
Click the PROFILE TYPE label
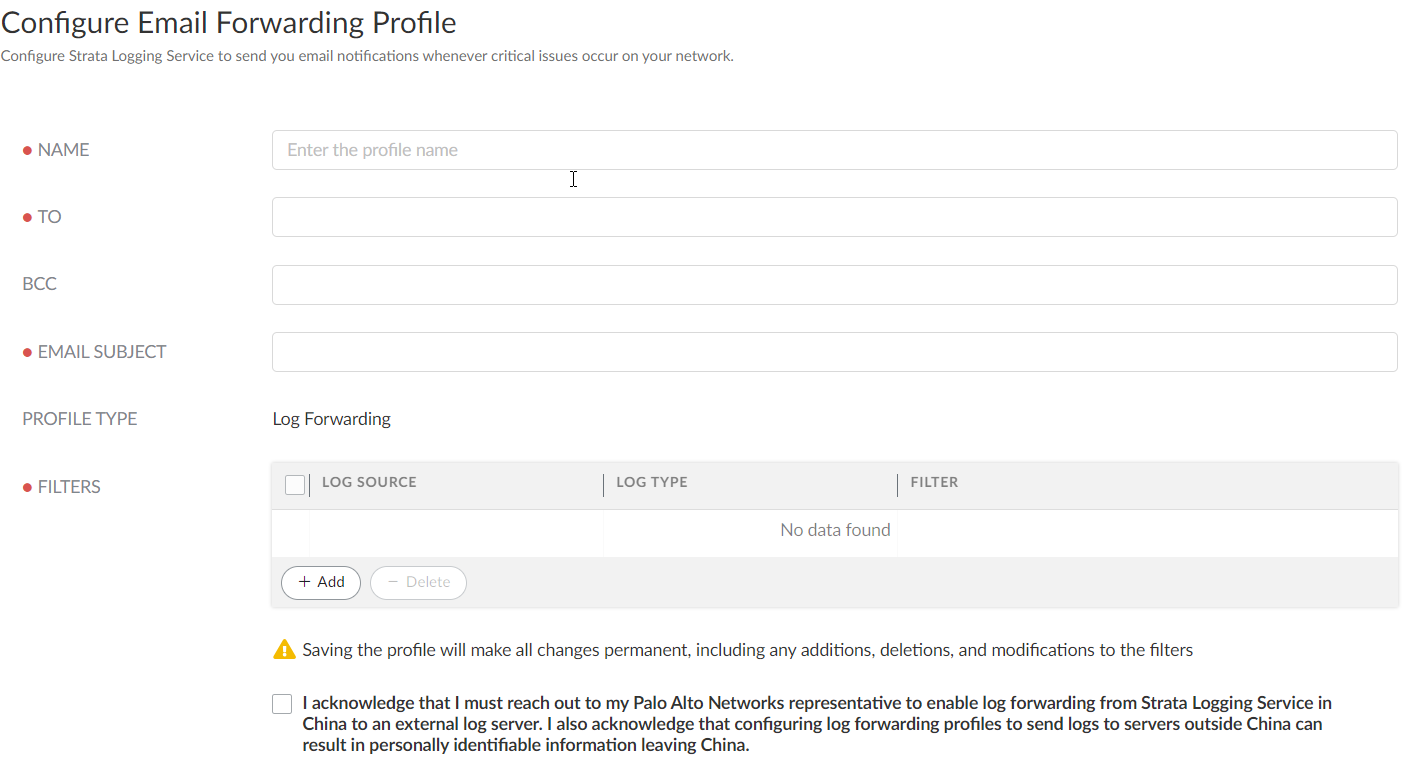[x=80, y=419]
